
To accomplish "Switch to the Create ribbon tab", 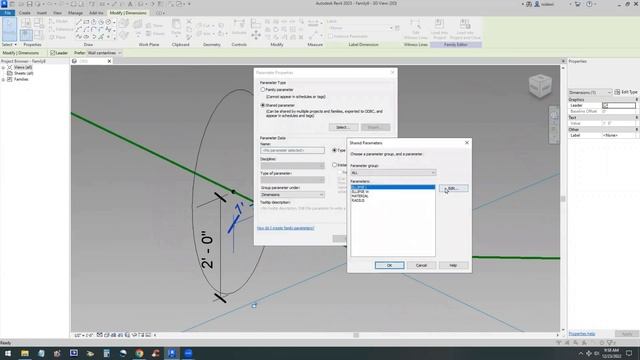I will 24,13.
